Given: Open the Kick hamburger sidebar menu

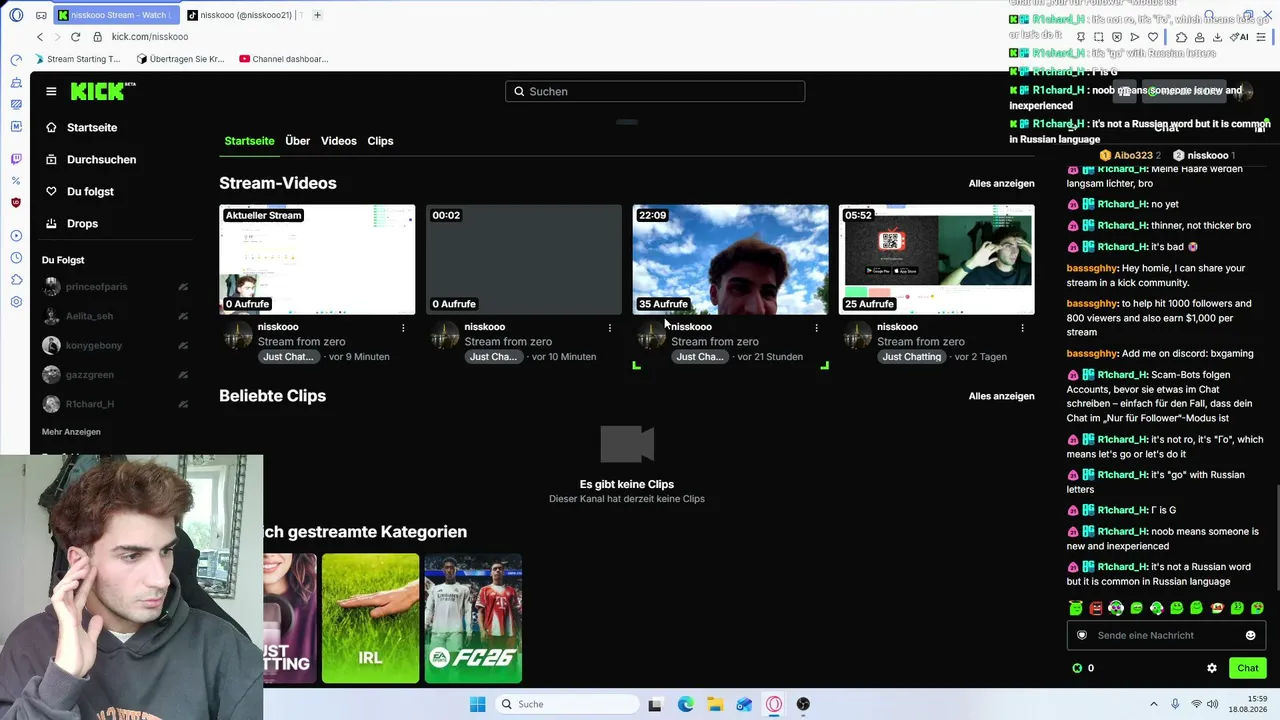Looking at the screenshot, I should 51,91.
